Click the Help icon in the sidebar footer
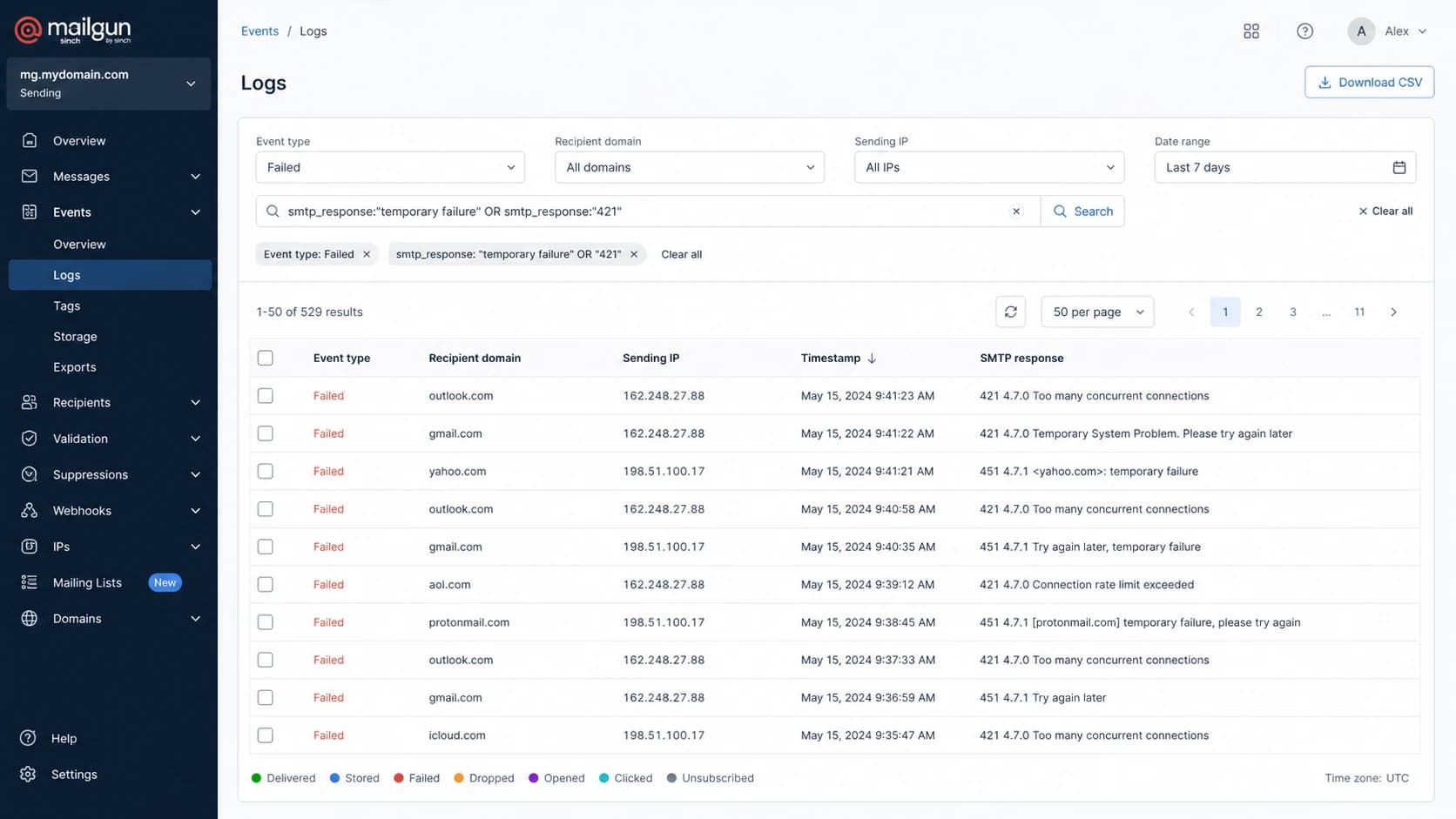This screenshot has height=819, width=1456. (x=28, y=738)
